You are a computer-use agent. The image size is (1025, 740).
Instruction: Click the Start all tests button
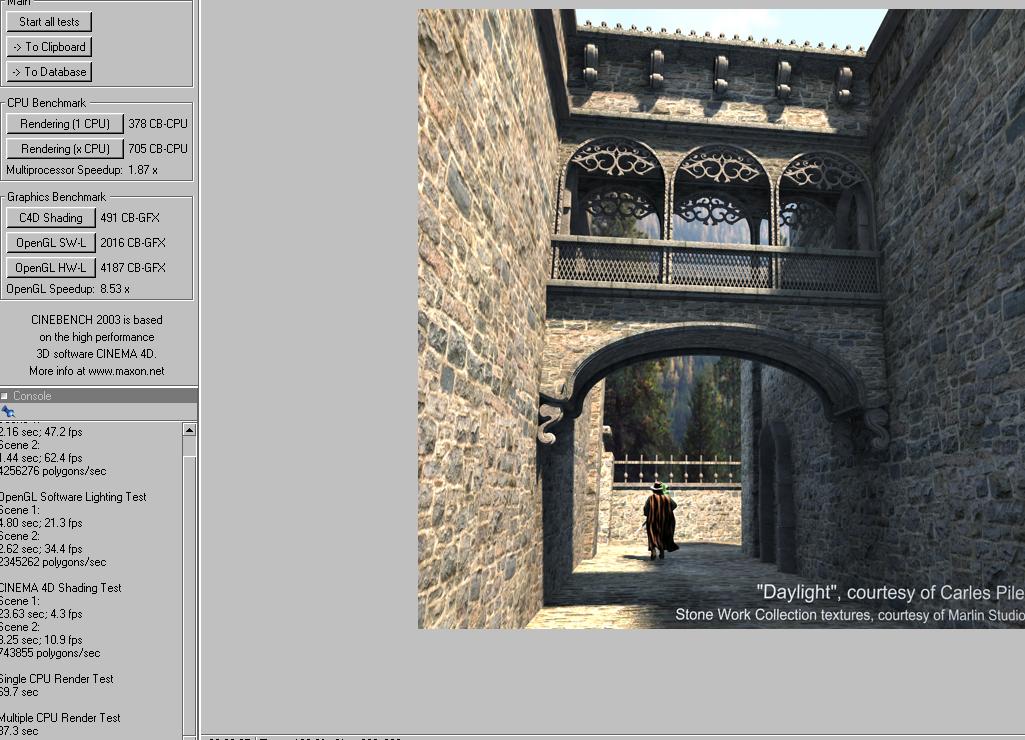click(x=49, y=22)
